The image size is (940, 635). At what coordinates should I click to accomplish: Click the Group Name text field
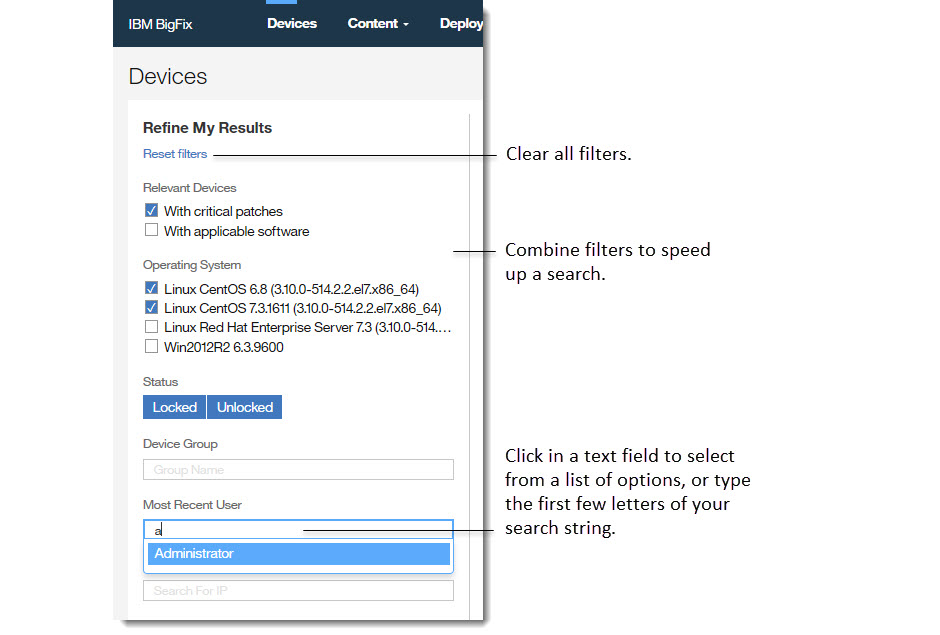298,469
